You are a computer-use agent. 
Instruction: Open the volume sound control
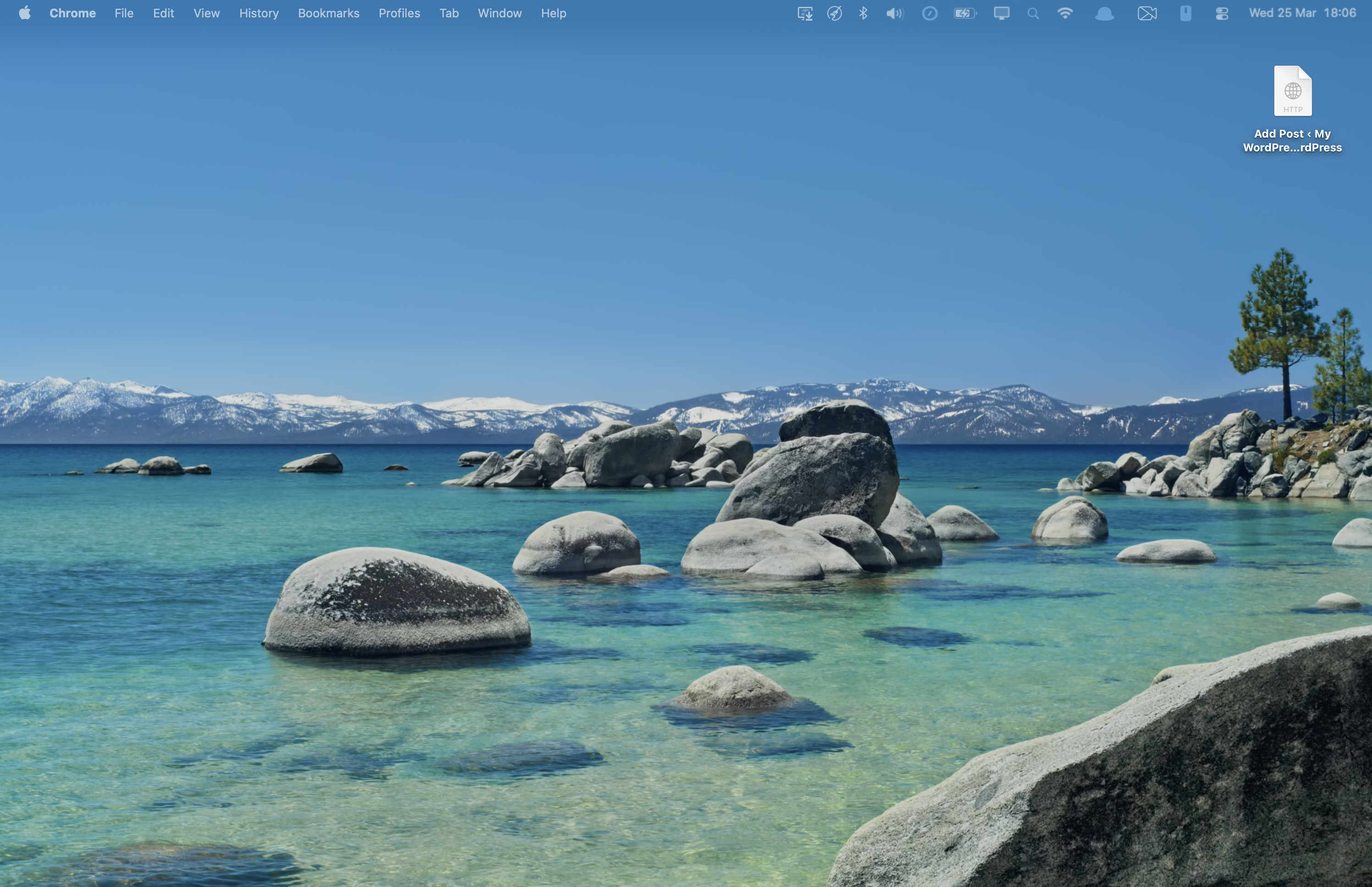[x=894, y=13]
